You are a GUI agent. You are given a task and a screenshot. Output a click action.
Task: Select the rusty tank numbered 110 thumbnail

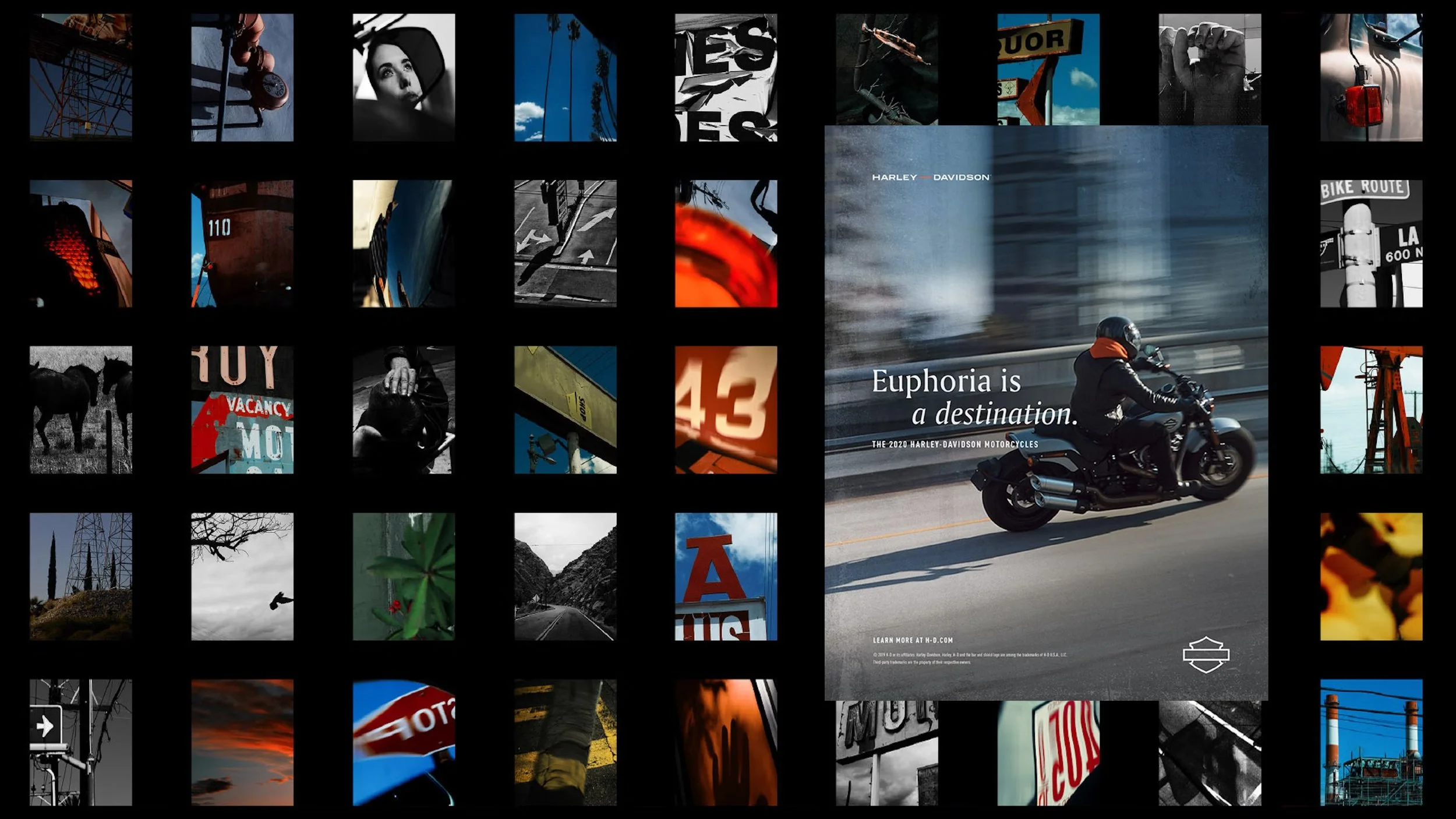[x=242, y=243]
